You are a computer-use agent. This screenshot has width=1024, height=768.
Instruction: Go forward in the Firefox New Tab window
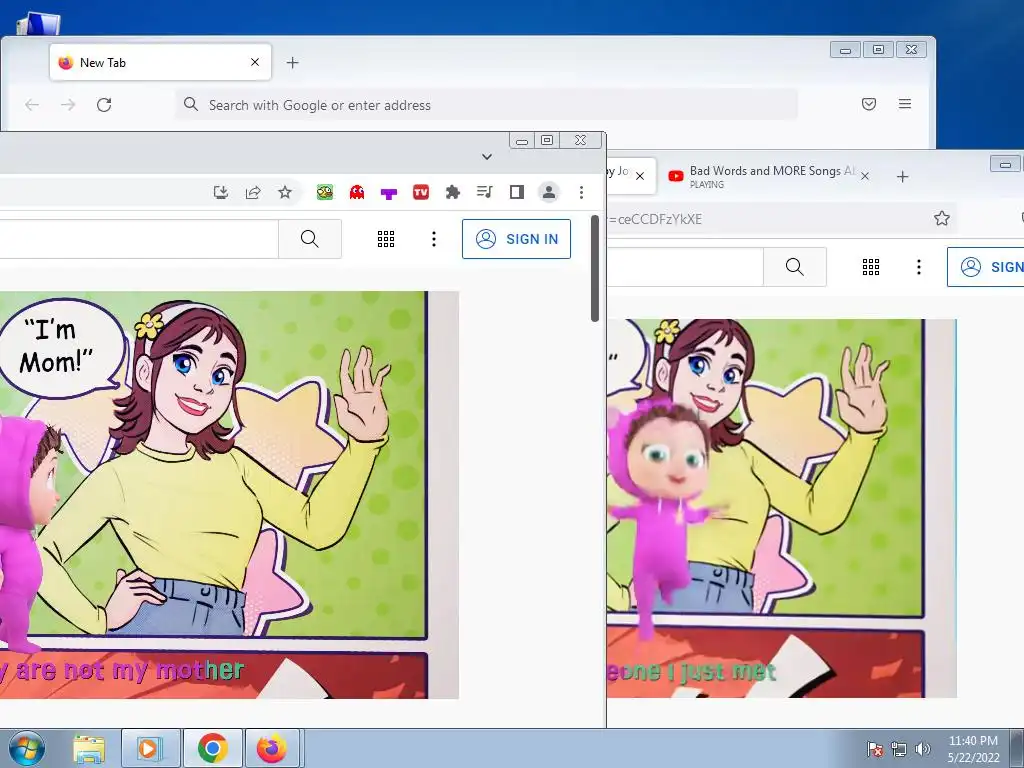[x=68, y=104]
